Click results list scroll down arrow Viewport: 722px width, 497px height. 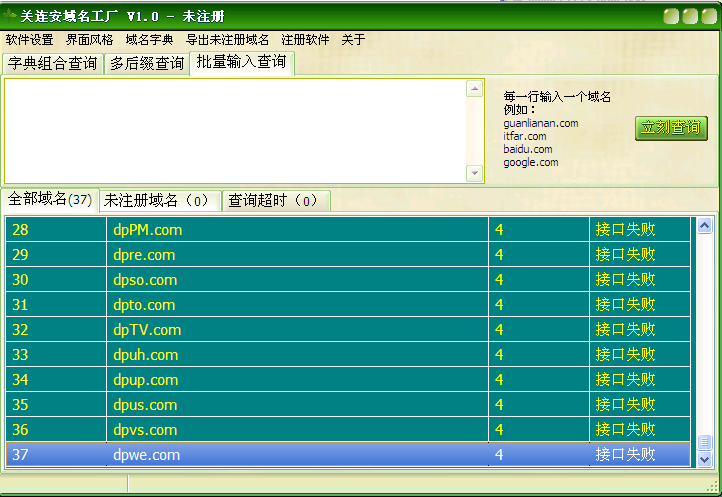(704, 459)
